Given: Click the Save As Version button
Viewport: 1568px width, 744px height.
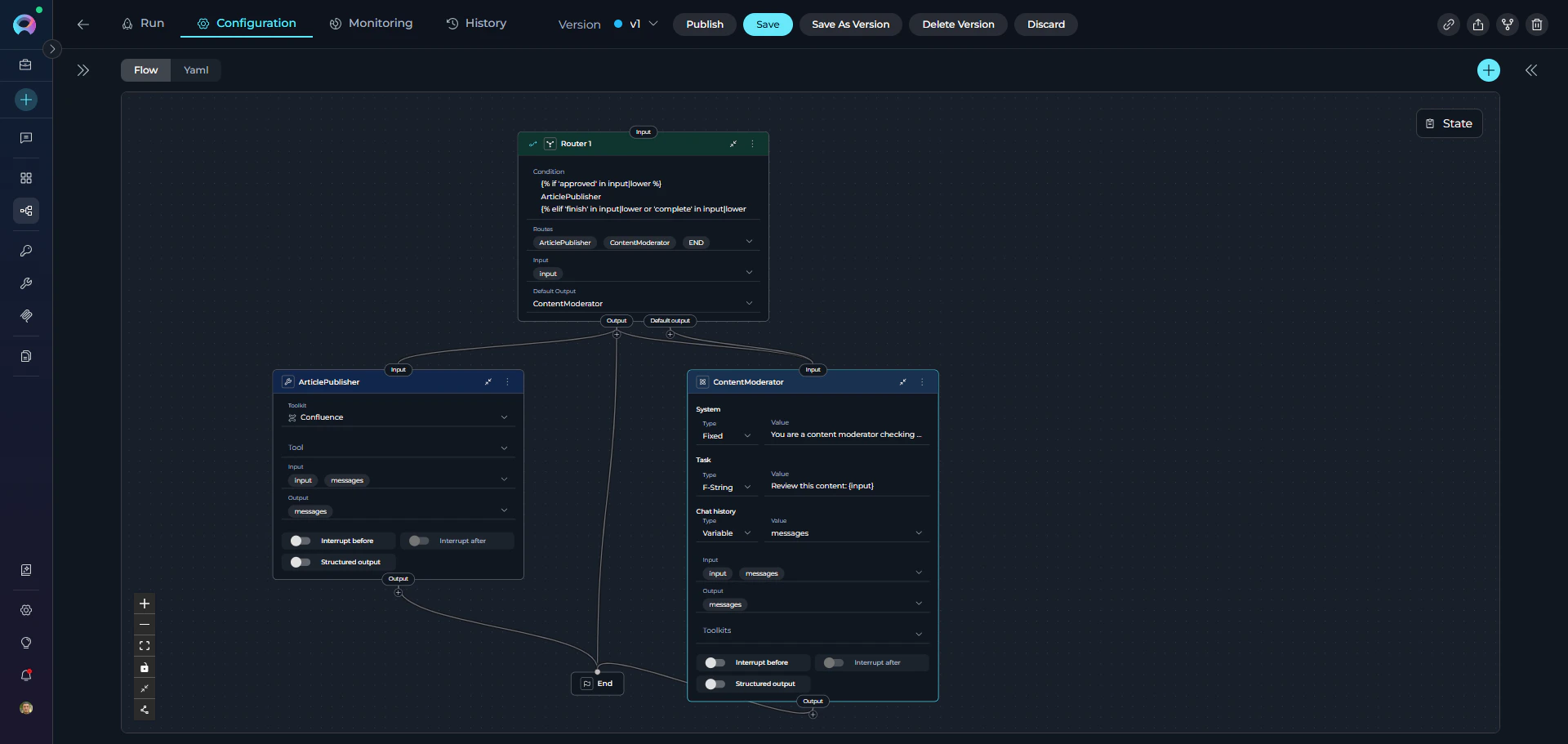Looking at the screenshot, I should (850, 25).
